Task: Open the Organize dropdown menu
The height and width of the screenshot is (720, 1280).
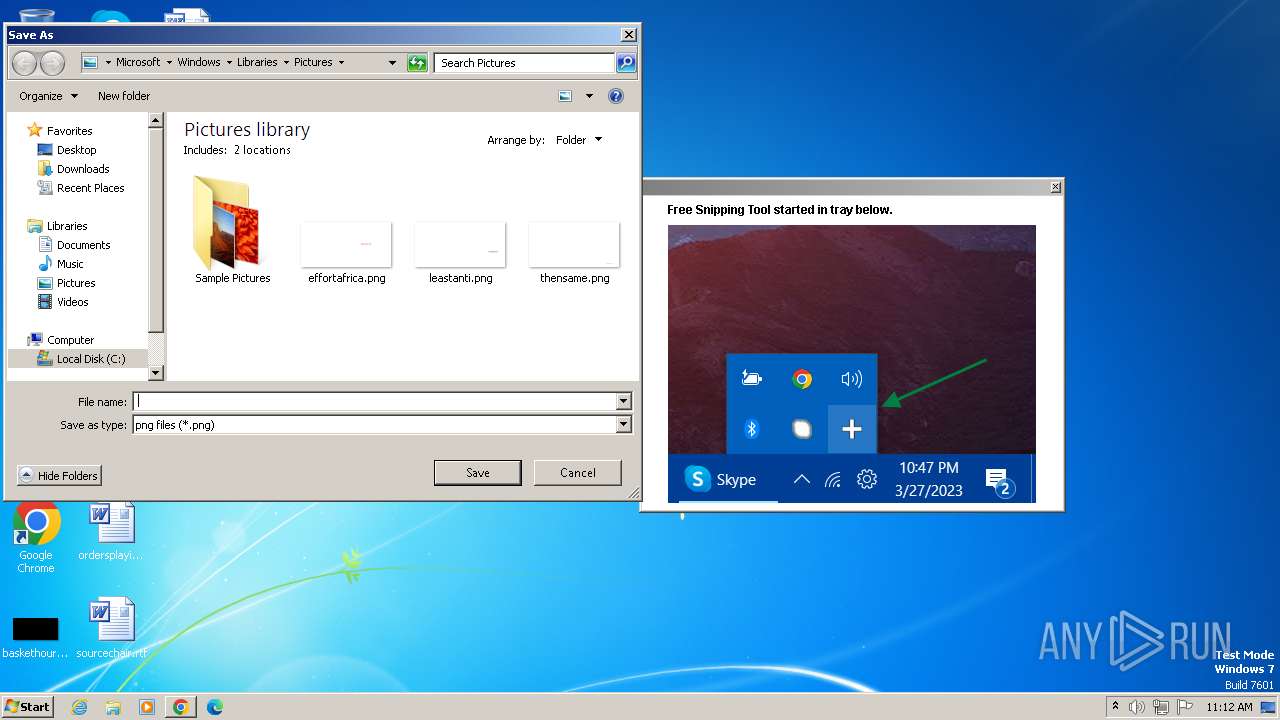Action: tap(48, 96)
